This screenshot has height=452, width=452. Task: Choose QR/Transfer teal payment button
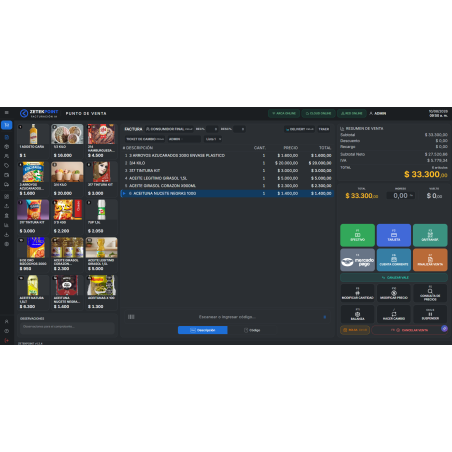click(430, 235)
